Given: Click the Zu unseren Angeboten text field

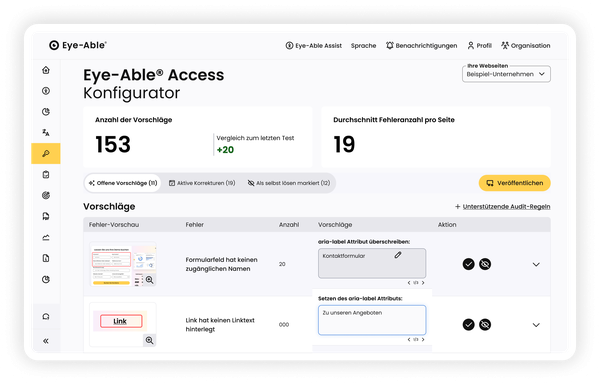Looking at the screenshot, I should click(x=372, y=320).
